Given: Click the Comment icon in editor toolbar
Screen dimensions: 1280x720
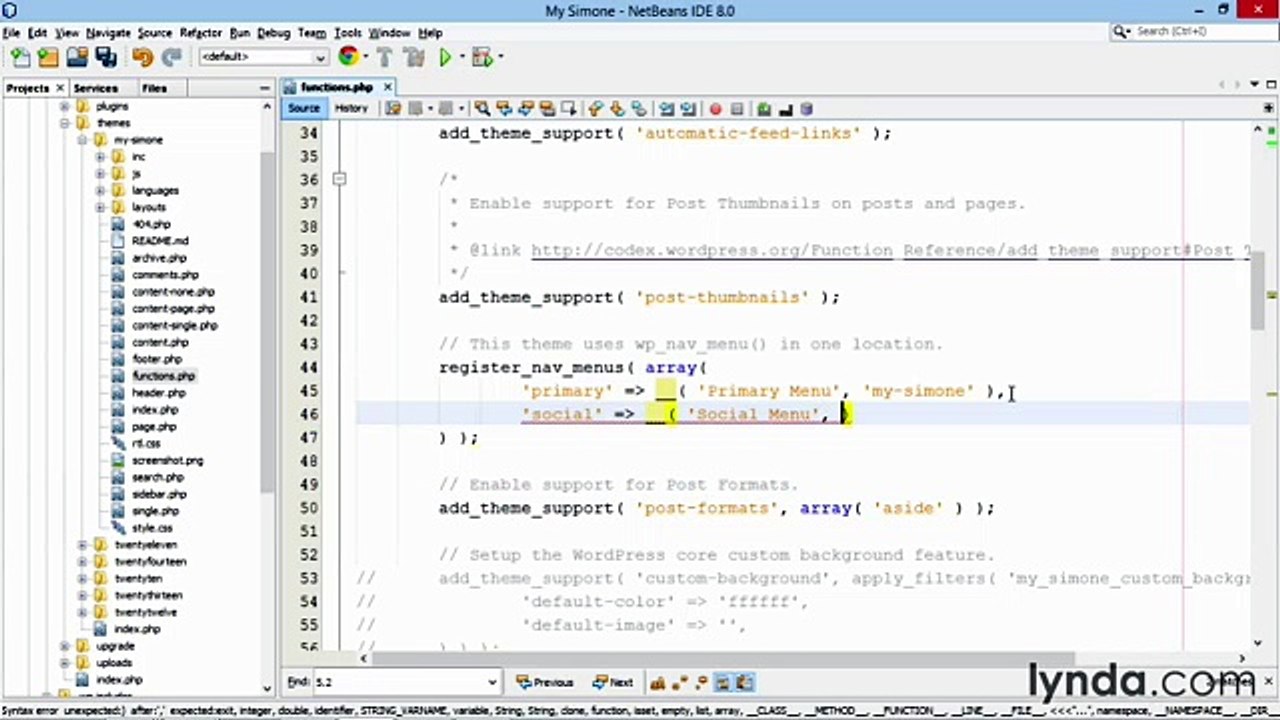Looking at the screenshot, I should 764,108.
